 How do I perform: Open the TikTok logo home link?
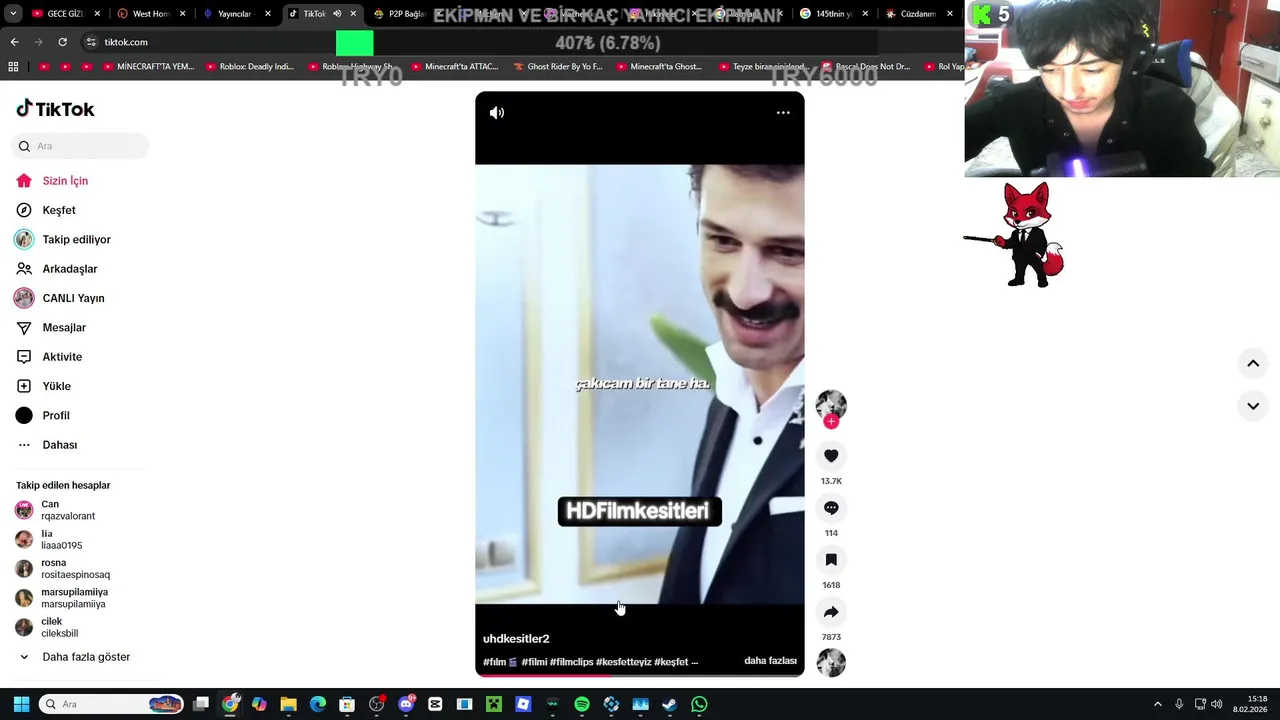pyautogui.click(x=55, y=109)
